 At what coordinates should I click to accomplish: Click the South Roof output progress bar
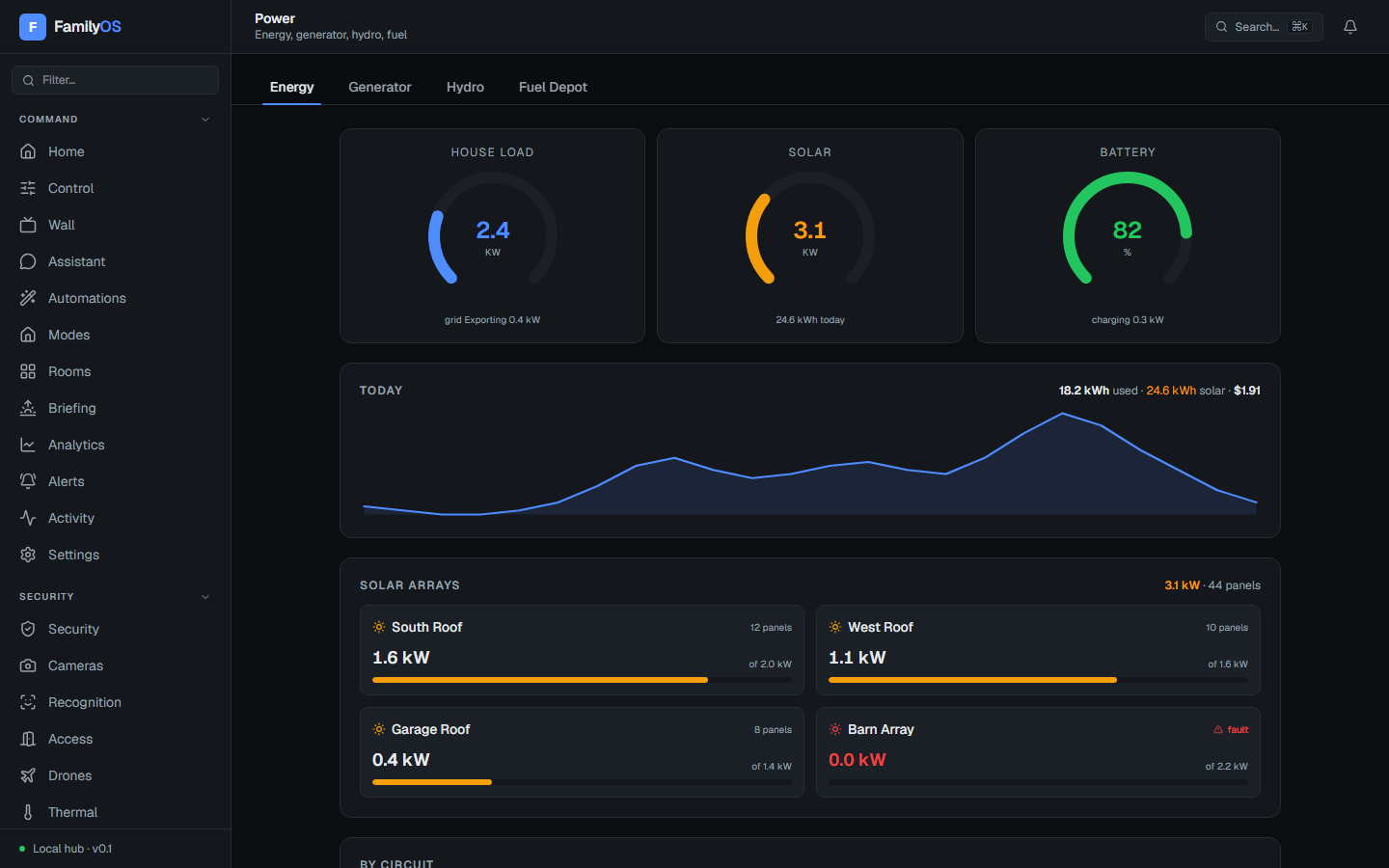tap(582, 680)
